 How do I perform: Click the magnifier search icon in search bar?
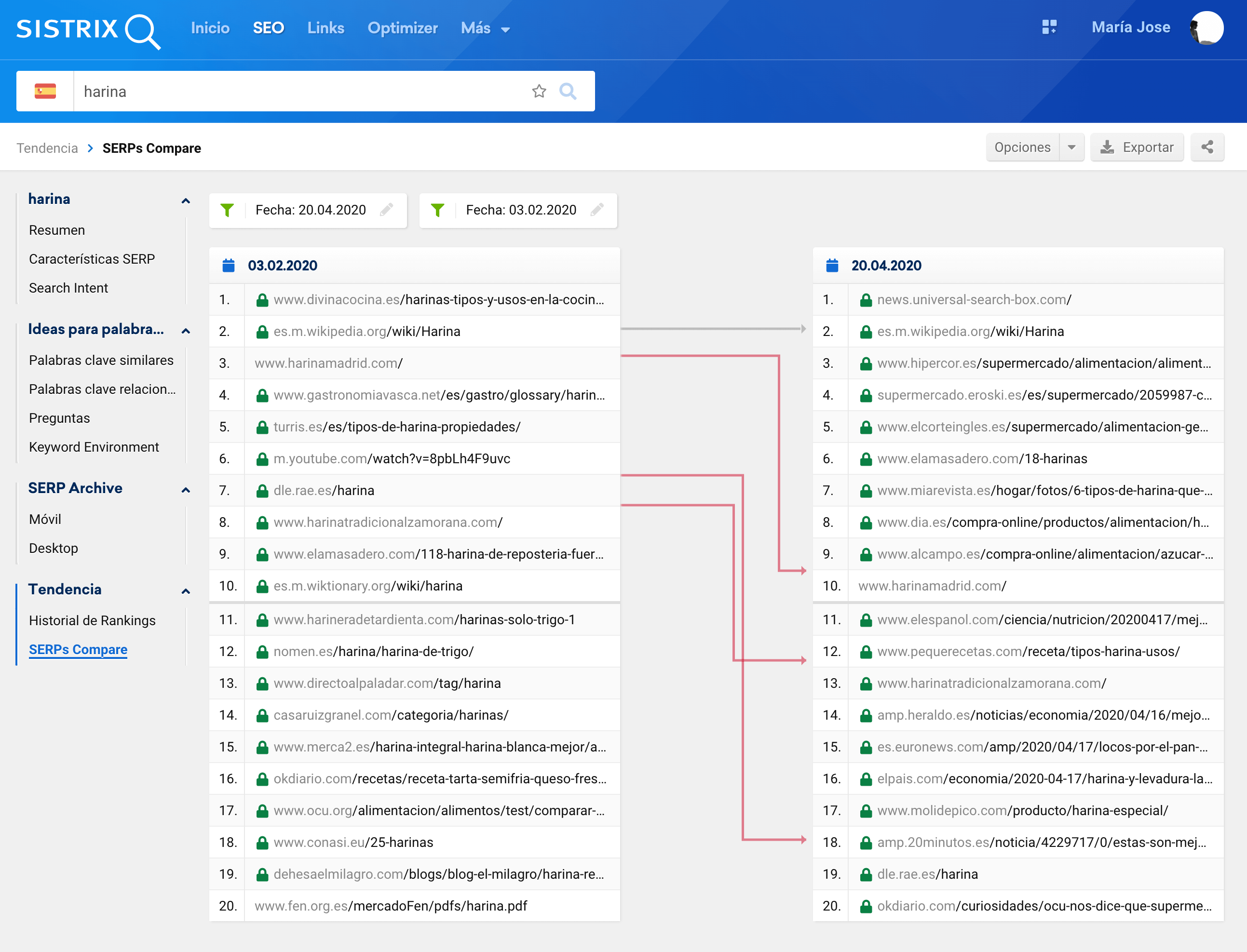(x=568, y=91)
